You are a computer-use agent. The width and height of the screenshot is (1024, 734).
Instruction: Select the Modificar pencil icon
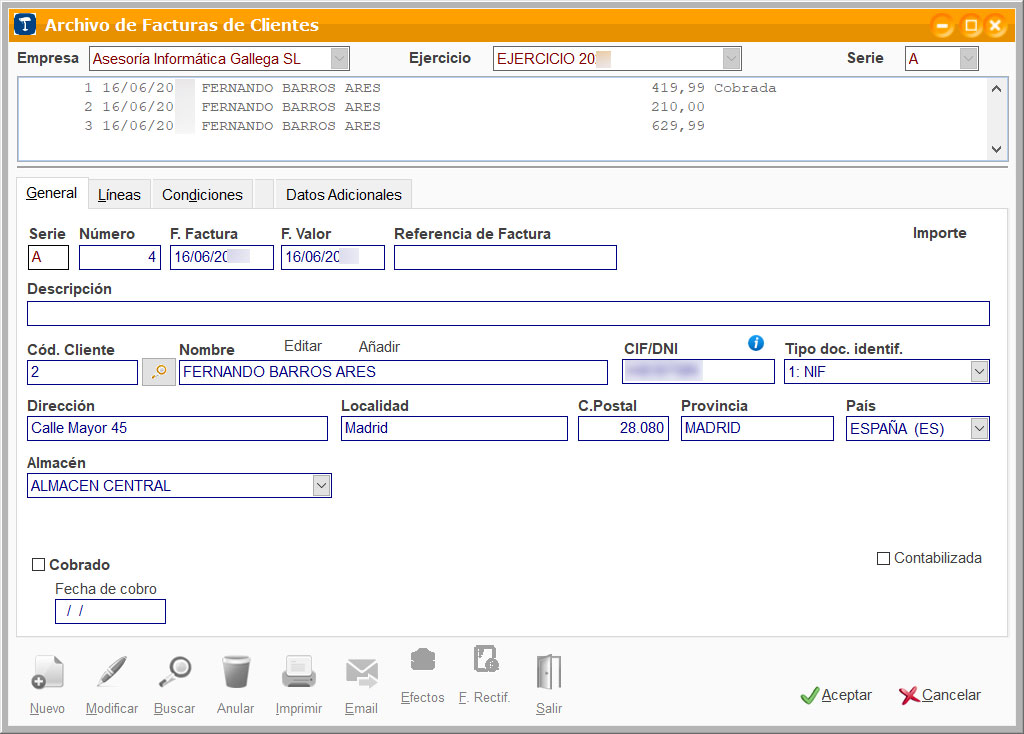click(x=111, y=673)
